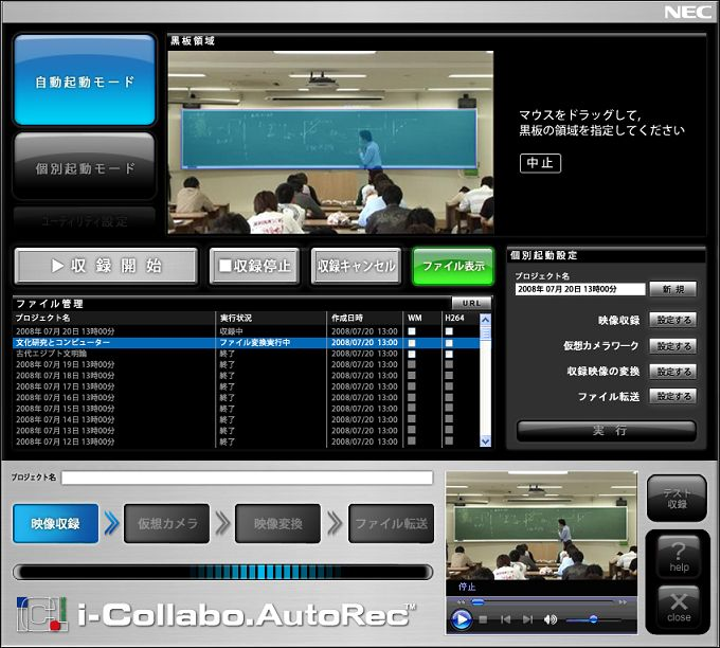Click 設定する next to 仮想カメラワーク
Image resolution: width=720 pixels, height=648 pixels.
tap(673, 346)
